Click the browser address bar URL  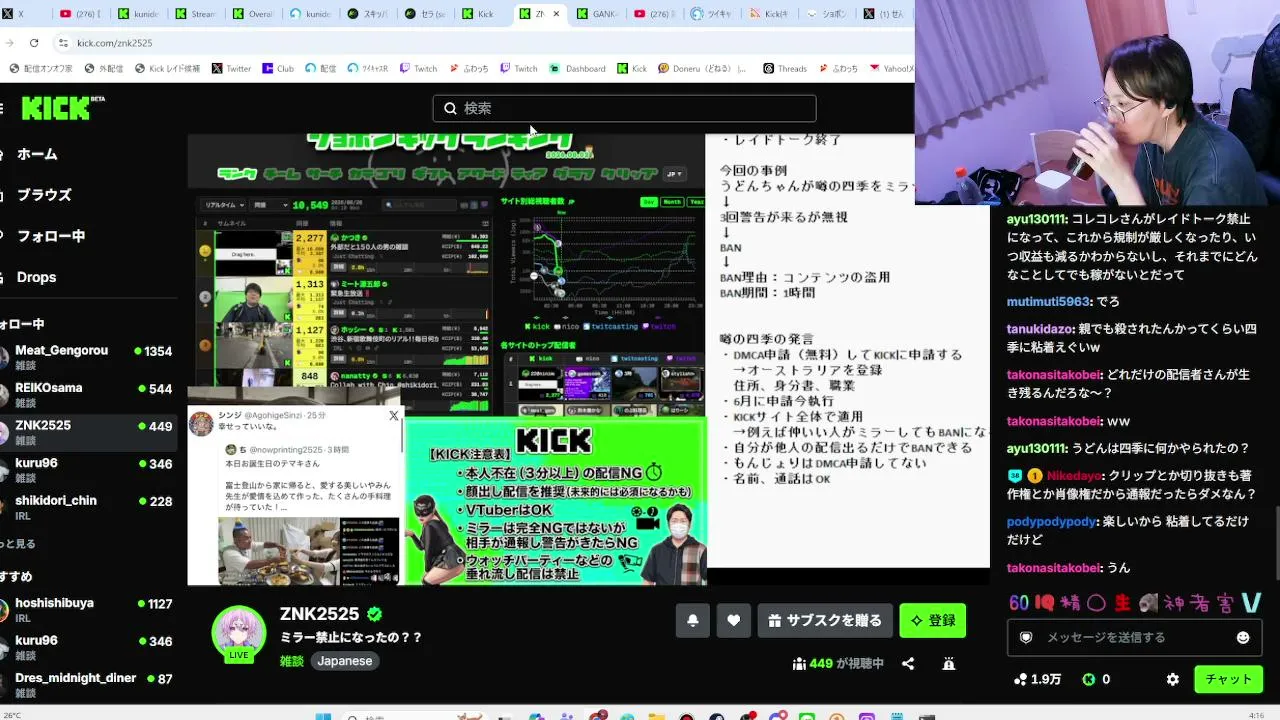coord(115,43)
